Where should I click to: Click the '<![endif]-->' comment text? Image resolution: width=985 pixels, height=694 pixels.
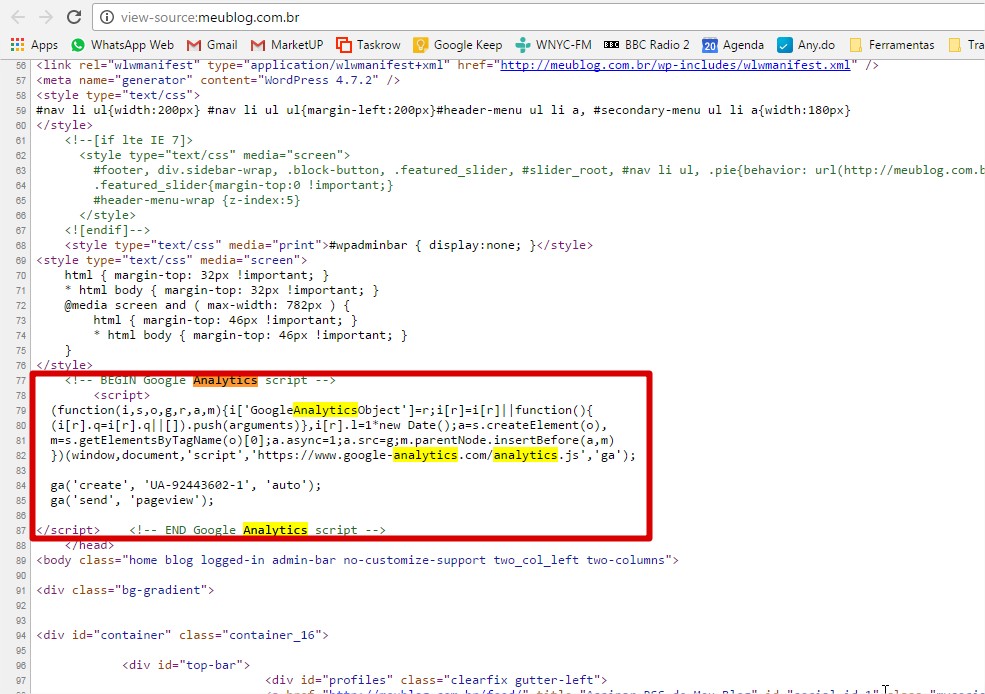[x=107, y=230]
